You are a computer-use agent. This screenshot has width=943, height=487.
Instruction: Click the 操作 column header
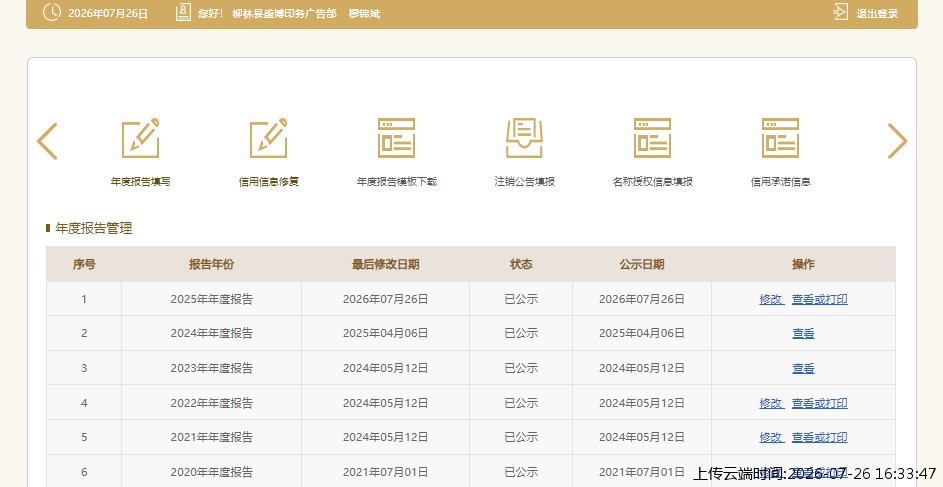(x=803, y=264)
